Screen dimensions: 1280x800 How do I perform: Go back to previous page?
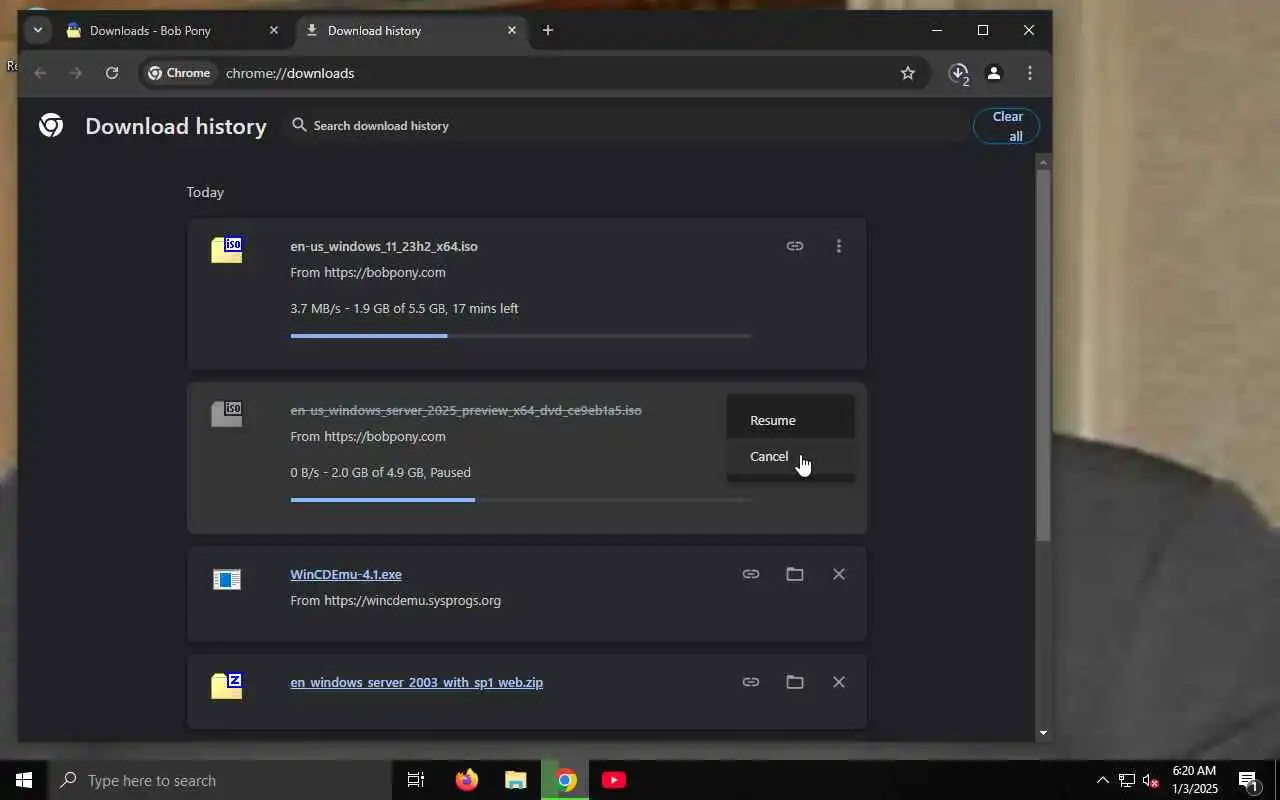(x=40, y=73)
